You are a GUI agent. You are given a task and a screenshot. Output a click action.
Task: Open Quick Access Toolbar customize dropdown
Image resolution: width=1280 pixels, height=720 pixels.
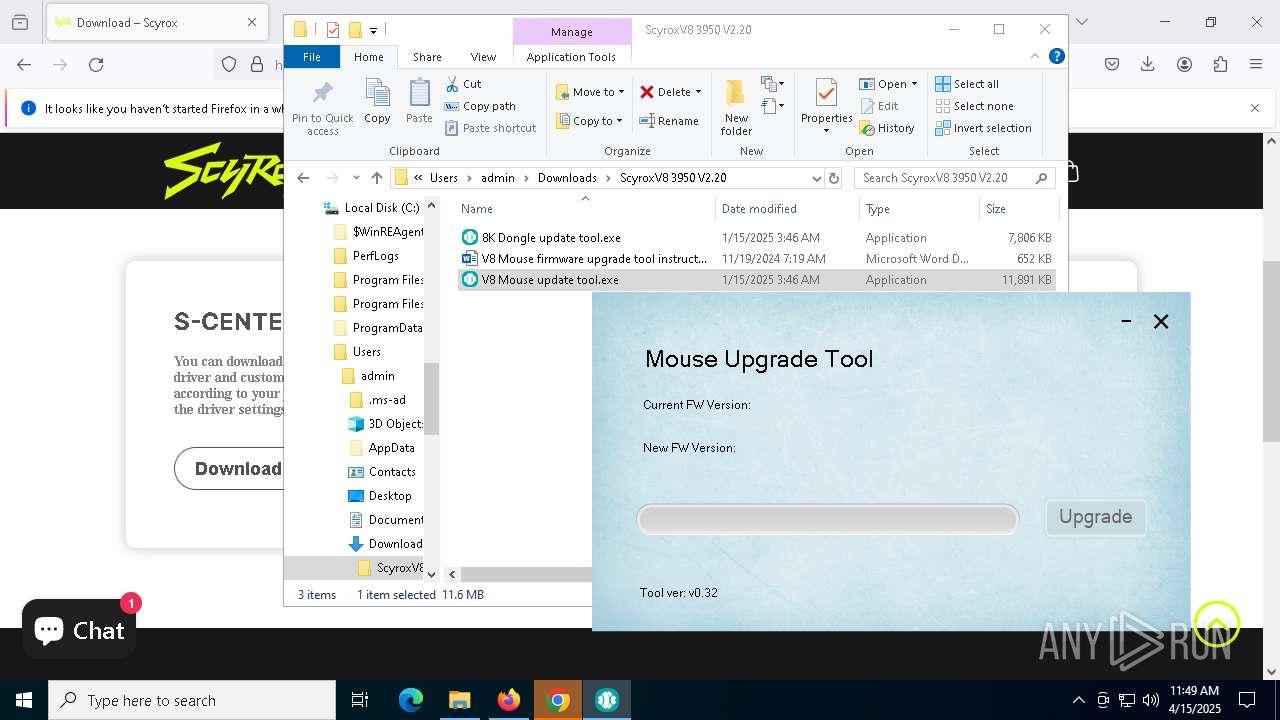click(x=373, y=30)
